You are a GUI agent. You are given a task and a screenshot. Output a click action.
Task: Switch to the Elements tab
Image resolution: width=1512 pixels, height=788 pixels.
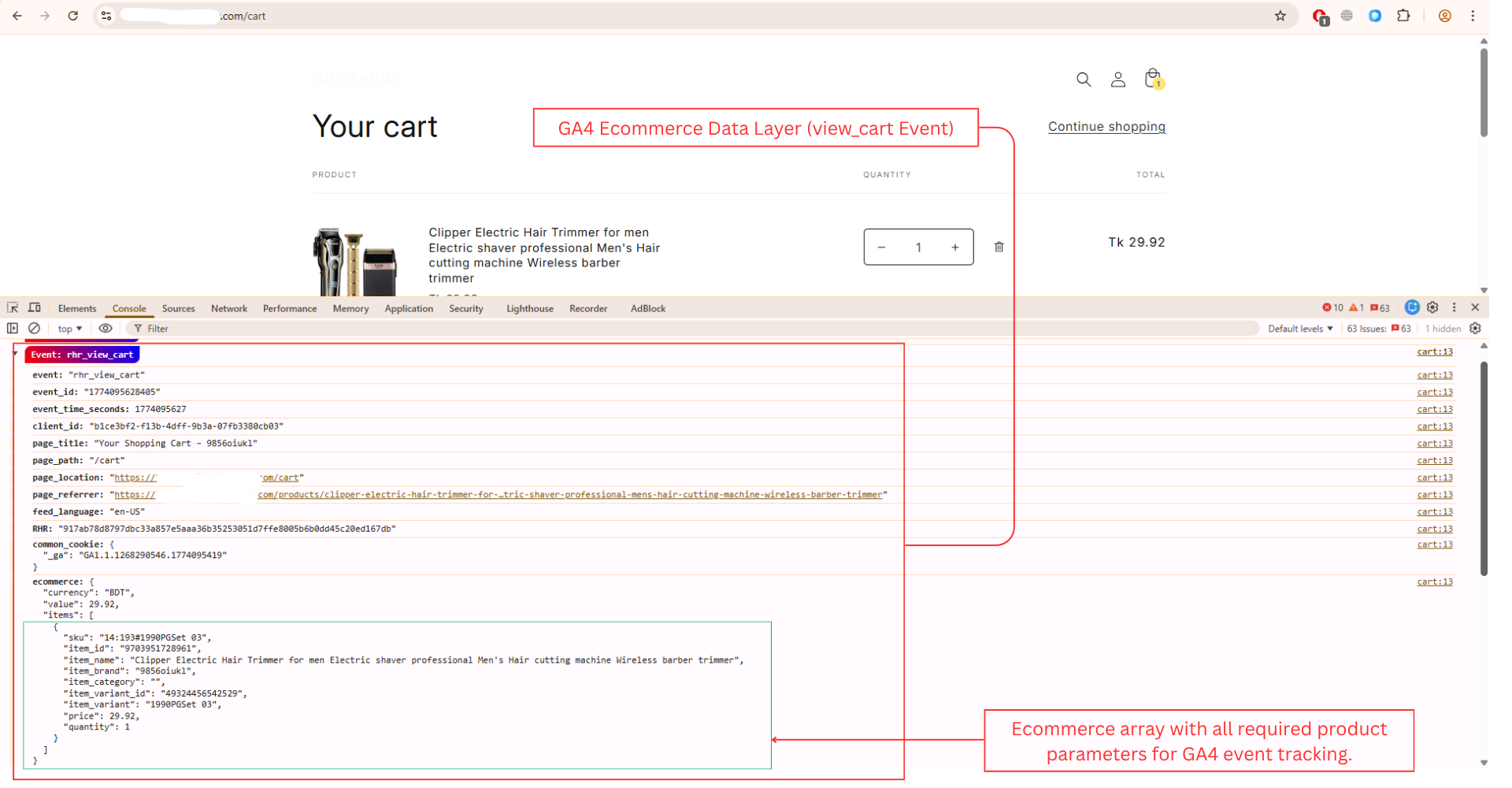(x=77, y=309)
